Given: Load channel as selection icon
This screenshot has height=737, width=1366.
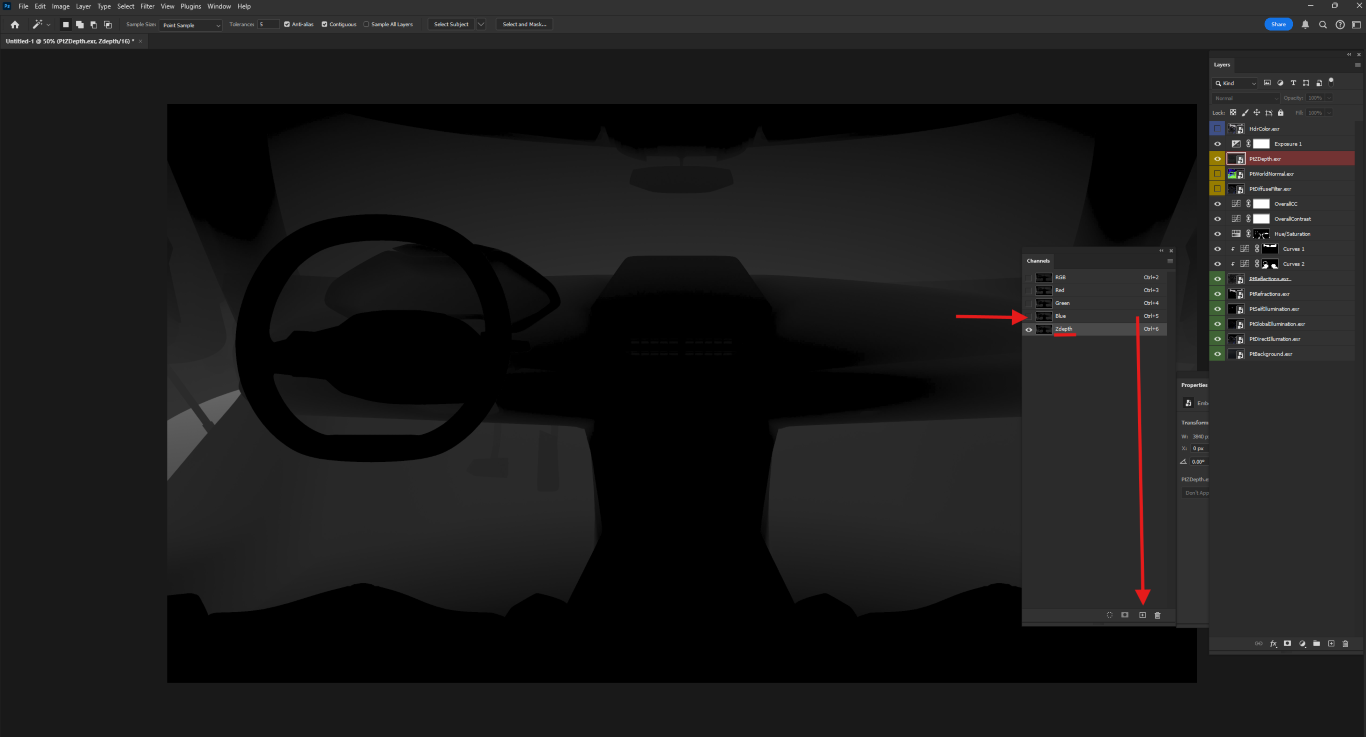Looking at the screenshot, I should (x=1109, y=615).
